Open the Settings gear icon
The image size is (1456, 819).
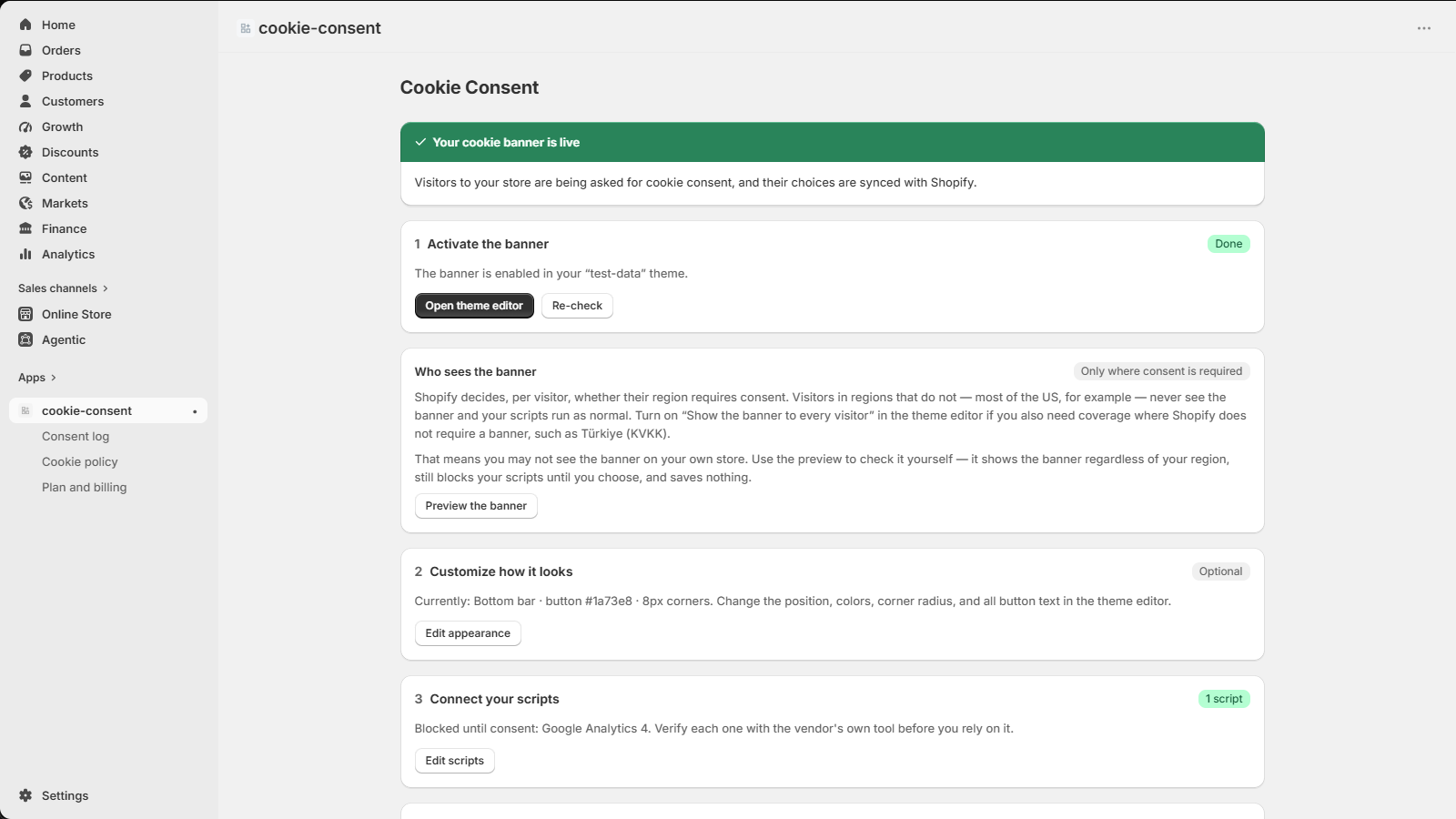coord(25,795)
